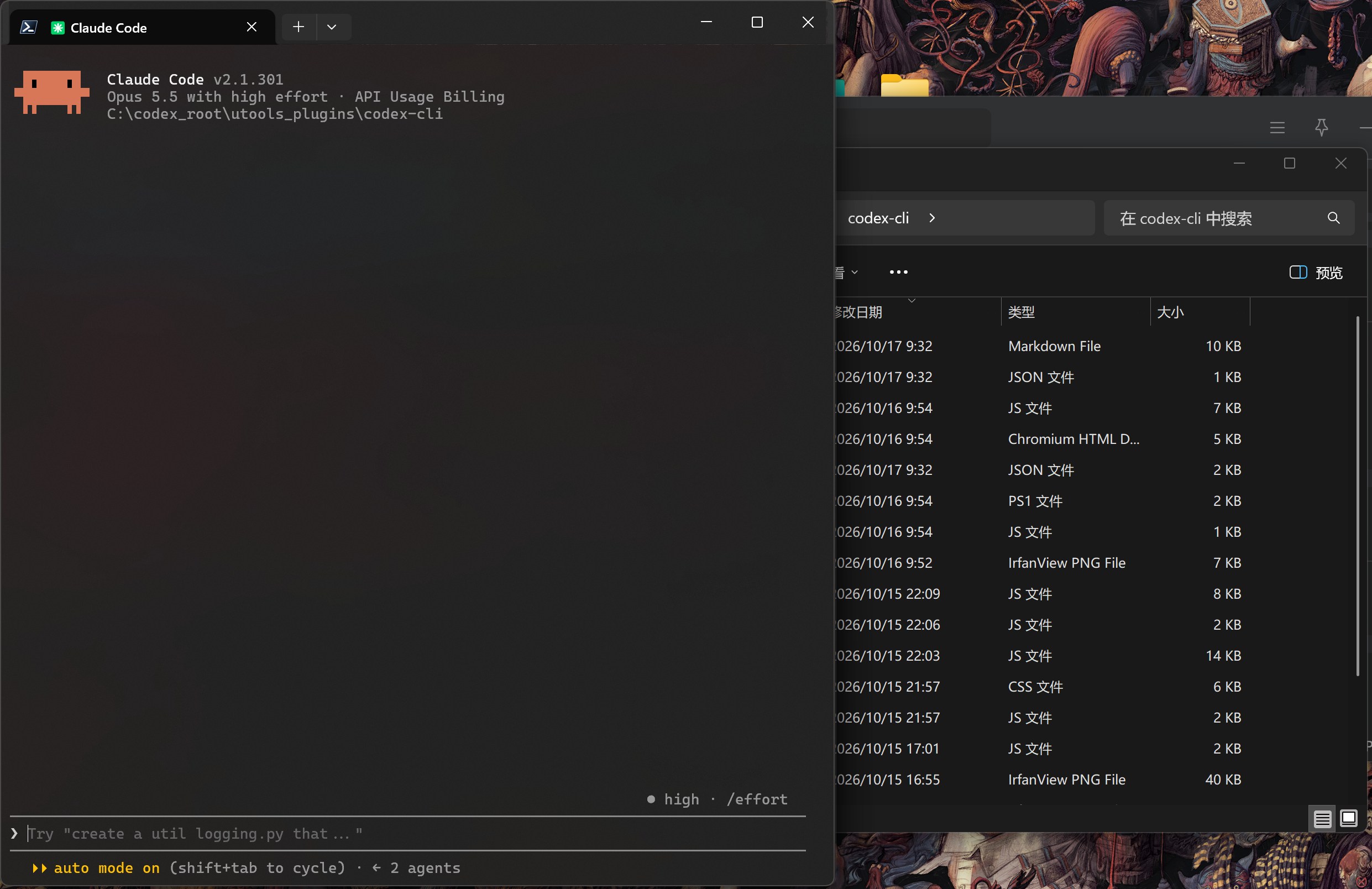
Task: Open the view dropdown arrow in Explorer toolbar
Action: pyautogui.click(x=855, y=272)
